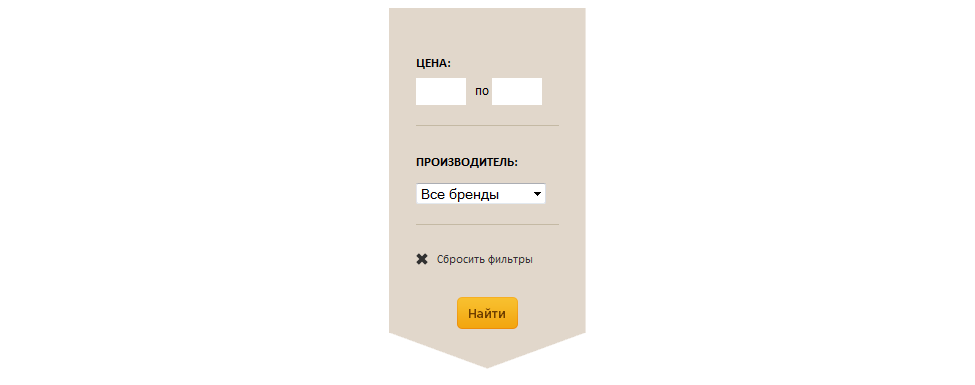Image resolution: width=975 pixels, height=385 pixels.
Task: Focus the maximum price field after по
Action: [517, 91]
